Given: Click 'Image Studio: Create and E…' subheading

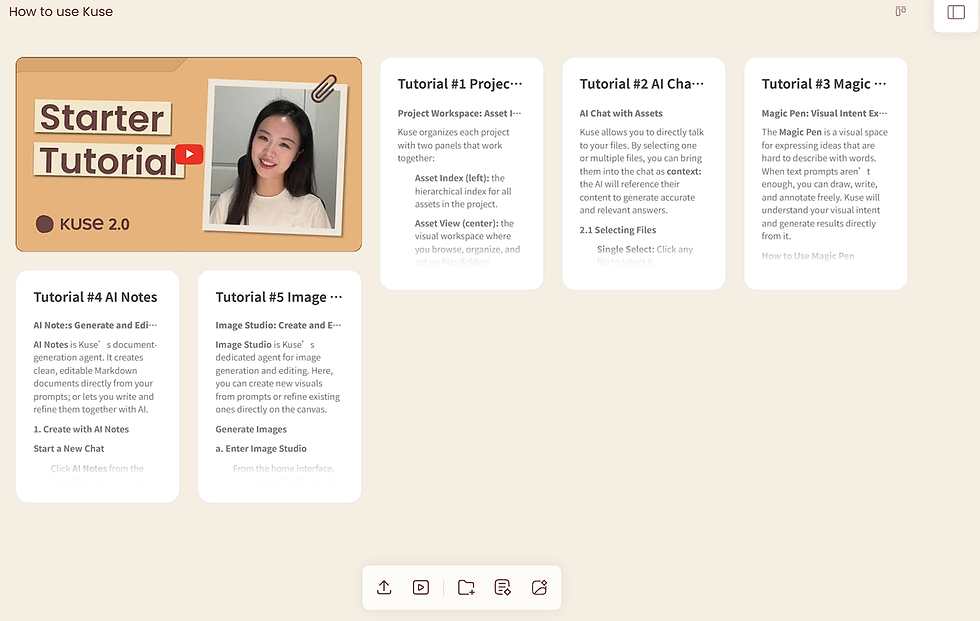Looking at the screenshot, I should point(278,325).
